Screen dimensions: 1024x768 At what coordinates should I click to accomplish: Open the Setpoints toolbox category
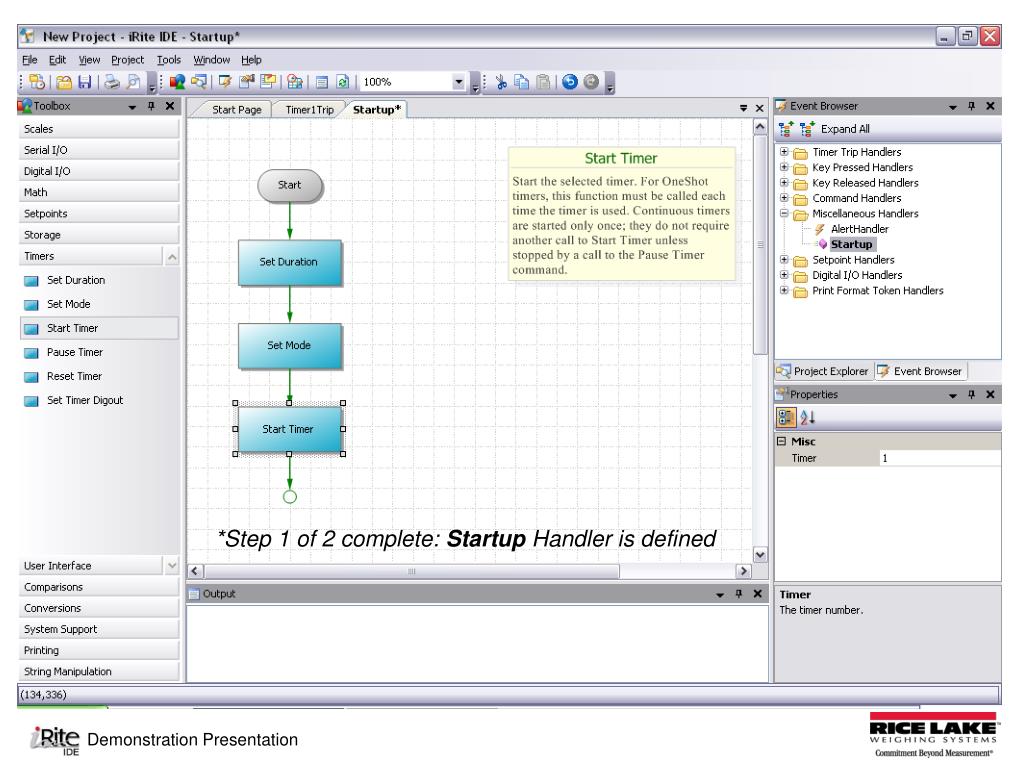click(99, 214)
